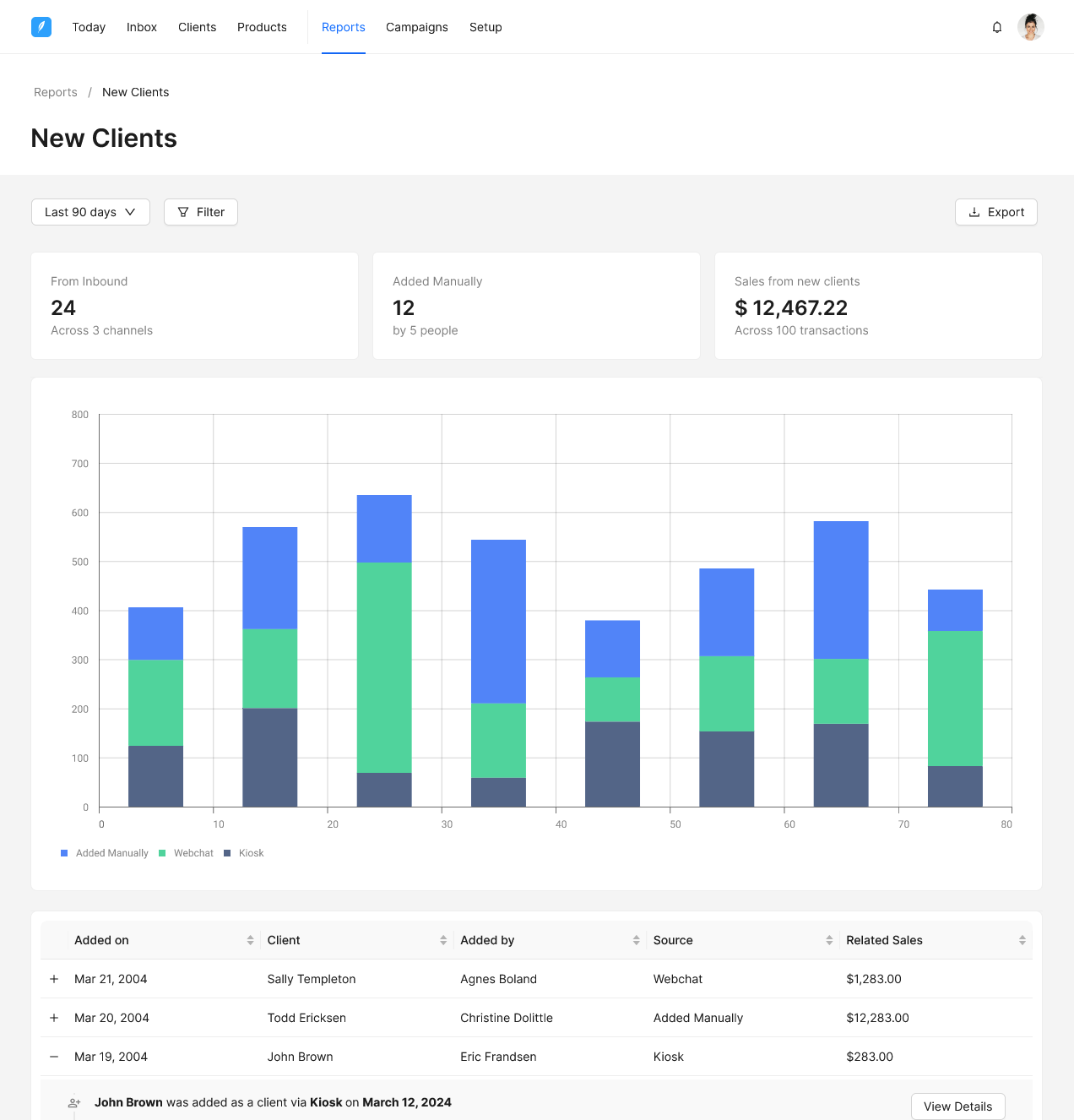
Task: Open the Filter button
Action: [201, 212]
